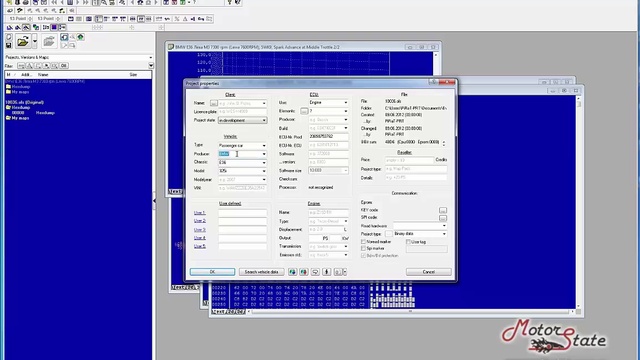Open the Transmission dropdown
Viewport: 640px width, 360px height.
346,247
